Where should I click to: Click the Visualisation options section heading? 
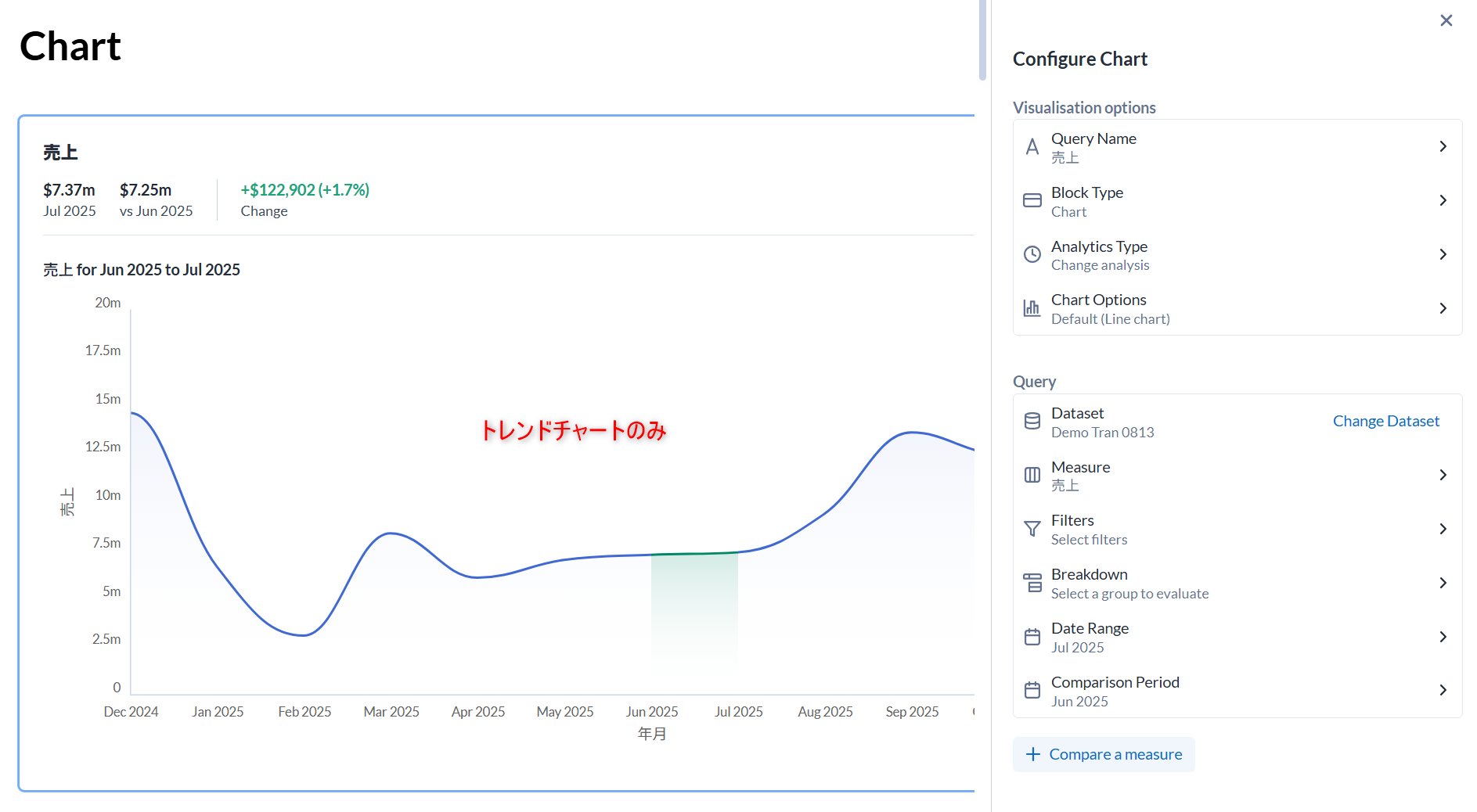click(1084, 108)
